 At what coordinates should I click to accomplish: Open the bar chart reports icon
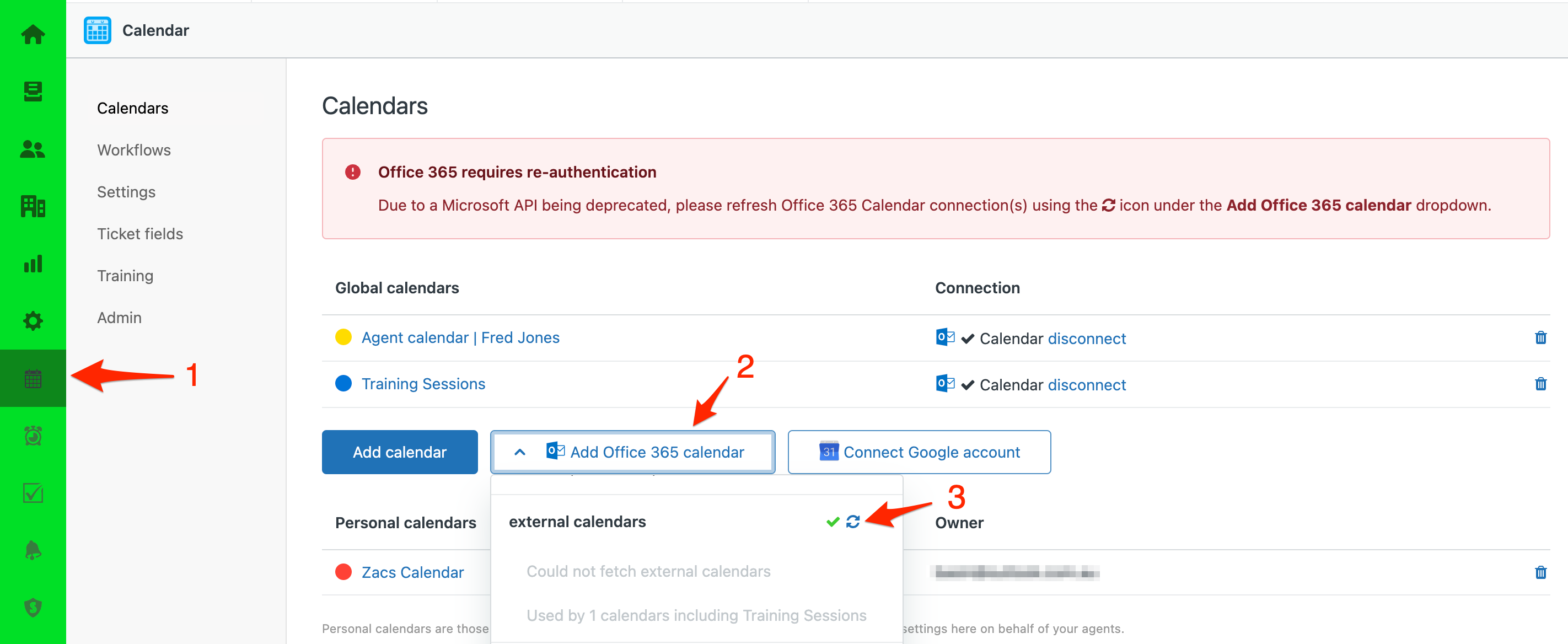[x=33, y=264]
